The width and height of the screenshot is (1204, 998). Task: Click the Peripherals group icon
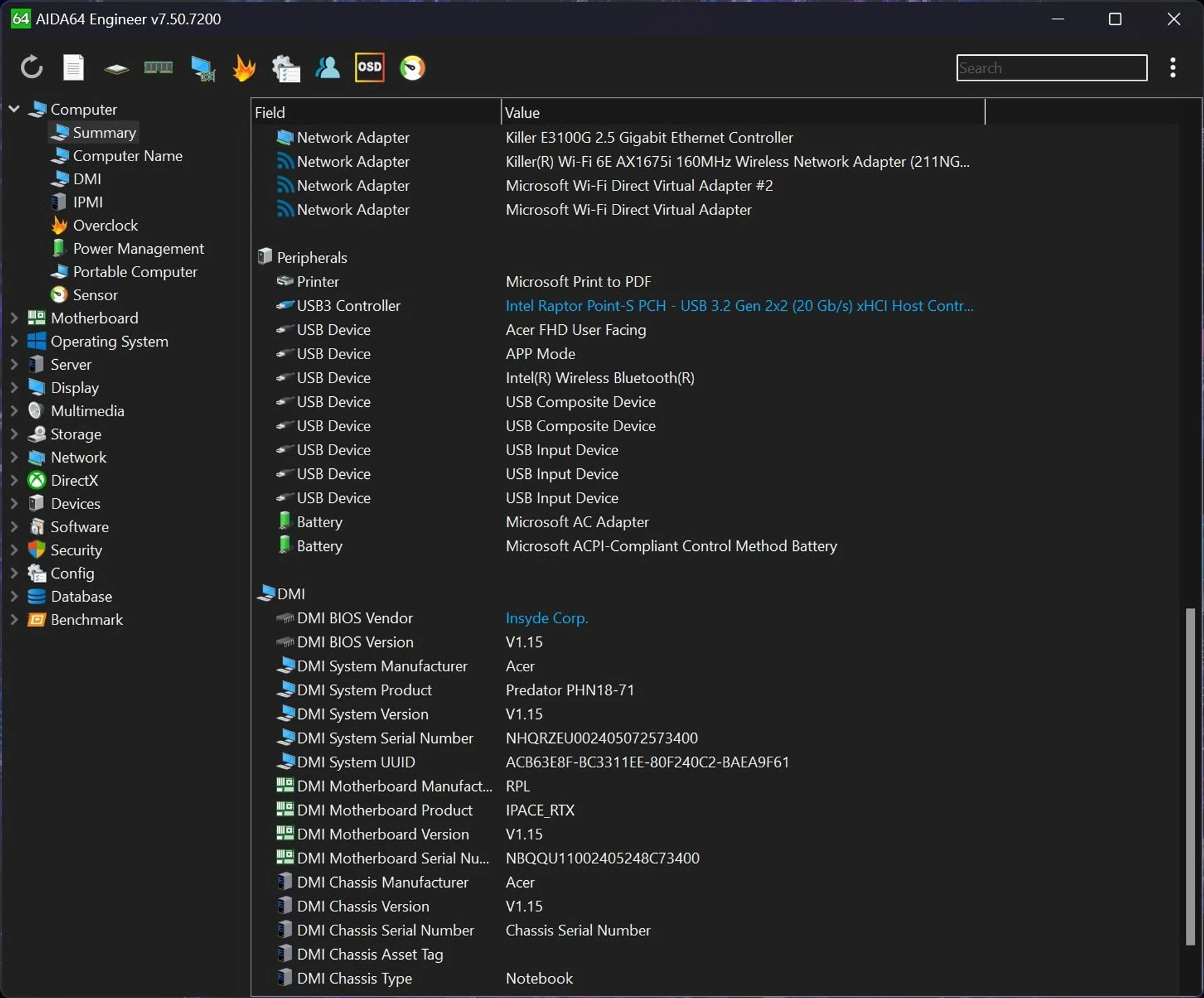pyautogui.click(x=265, y=256)
